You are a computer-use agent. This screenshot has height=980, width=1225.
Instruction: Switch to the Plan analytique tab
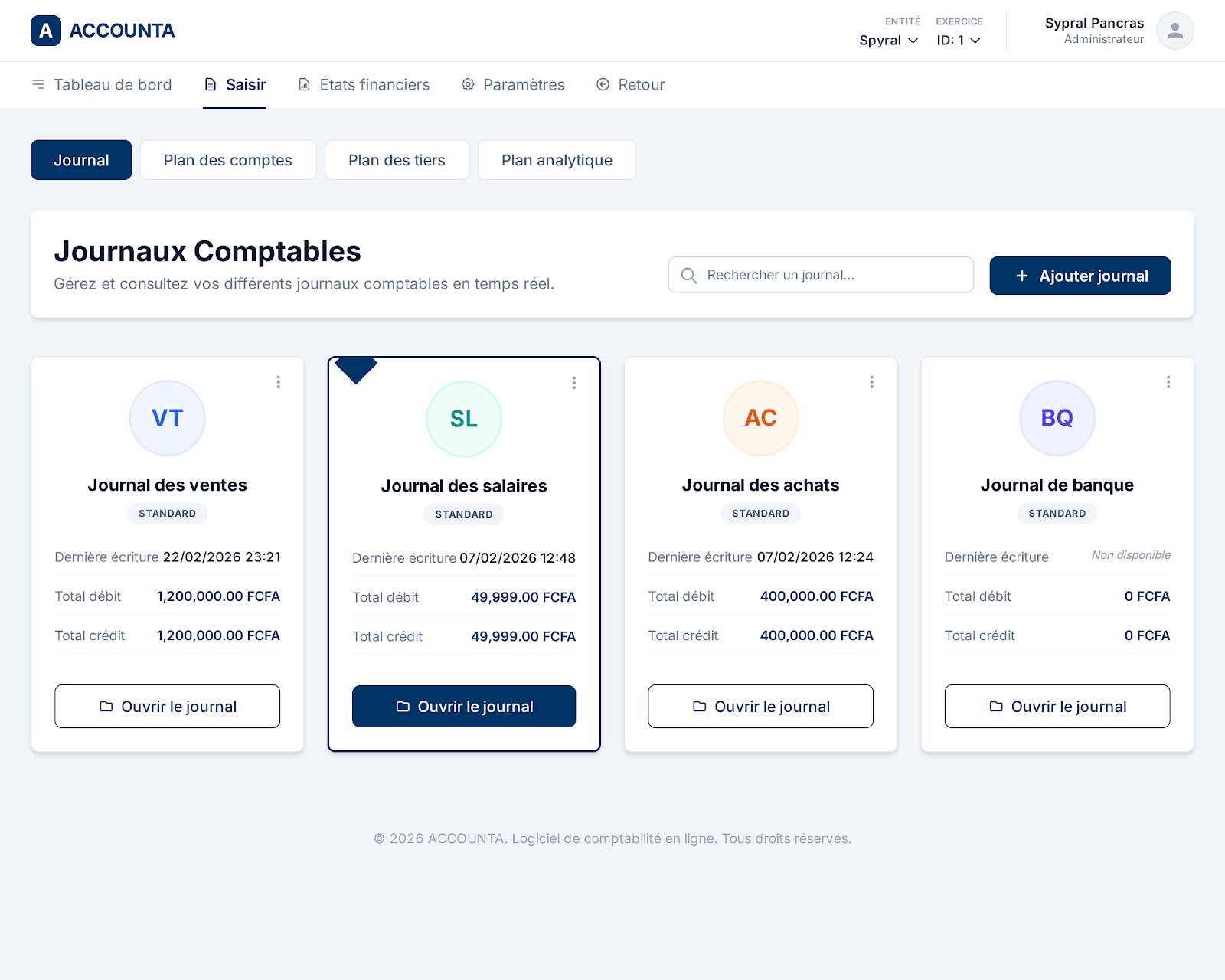(557, 160)
